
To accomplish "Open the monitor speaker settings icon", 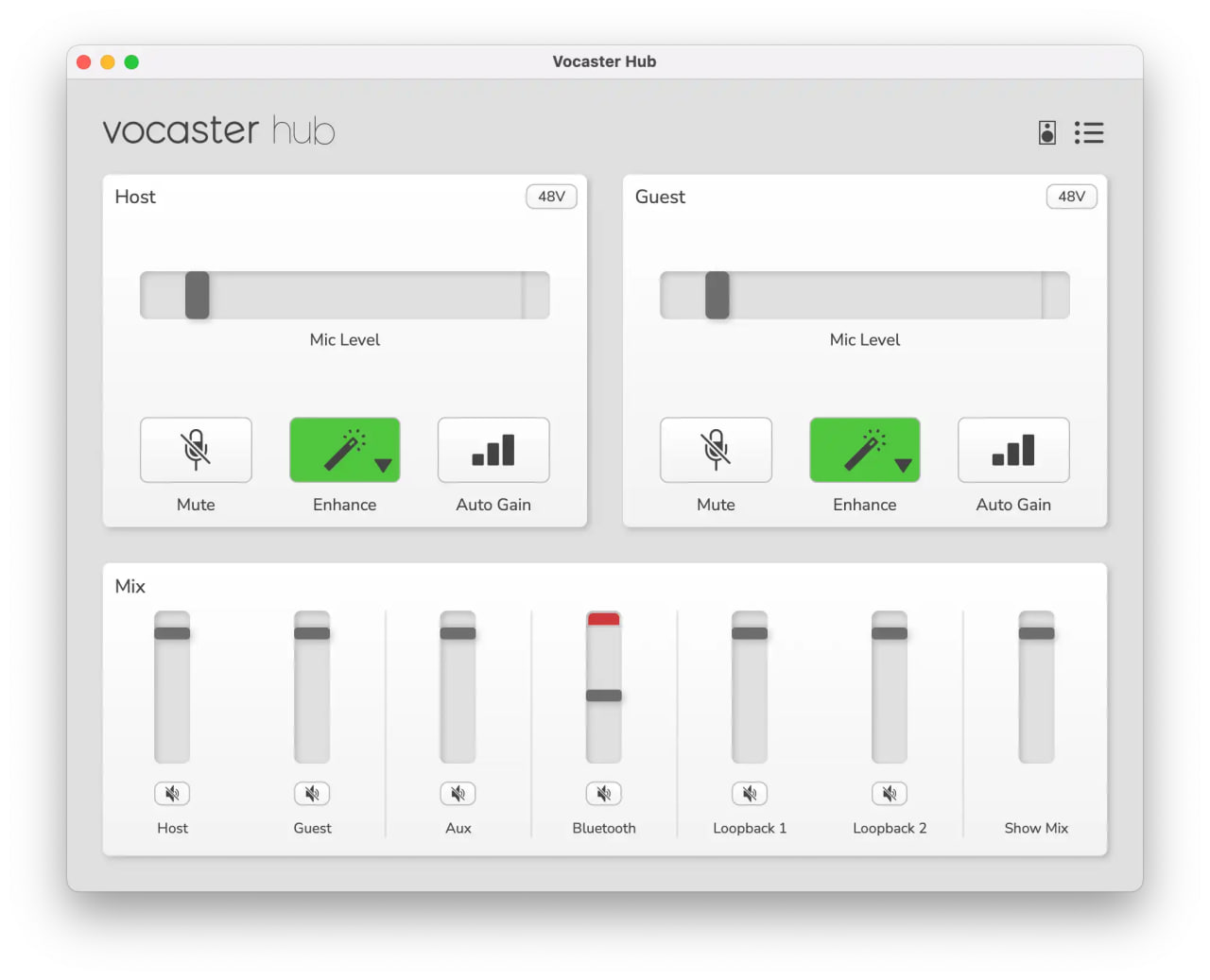I will [1046, 132].
